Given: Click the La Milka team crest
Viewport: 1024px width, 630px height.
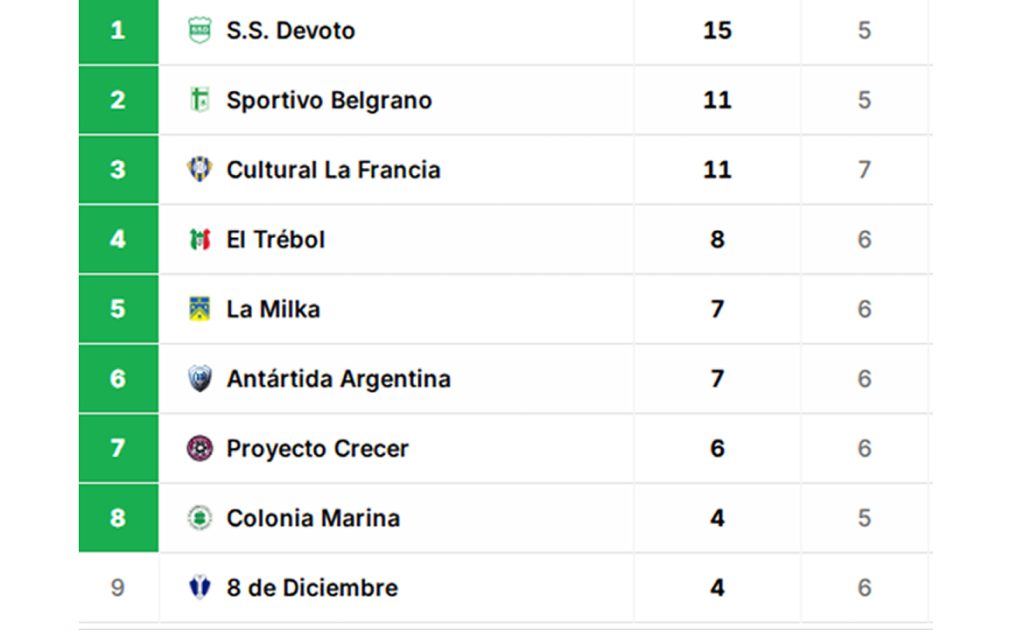Looking at the screenshot, I should [x=200, y=309].
